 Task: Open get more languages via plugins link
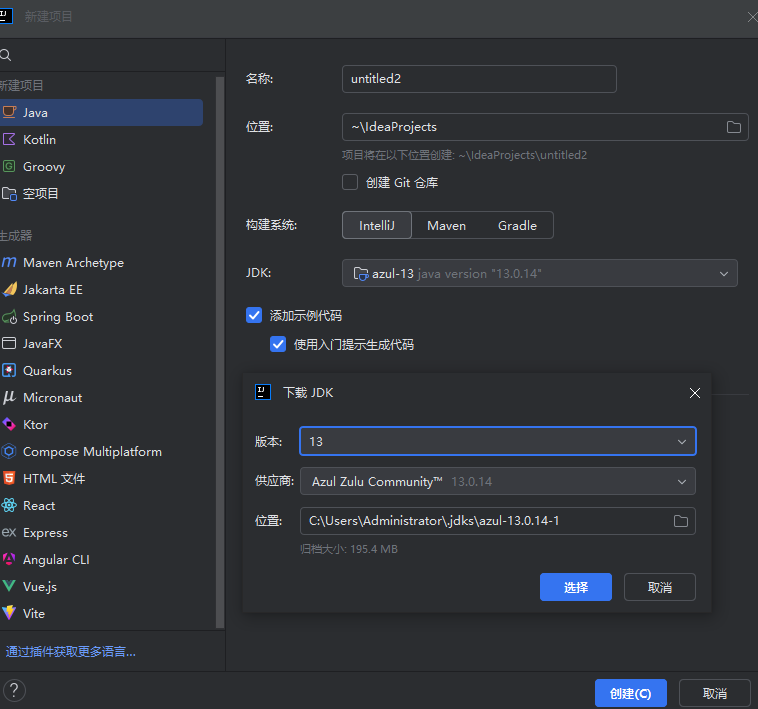[x=71, y=651]
